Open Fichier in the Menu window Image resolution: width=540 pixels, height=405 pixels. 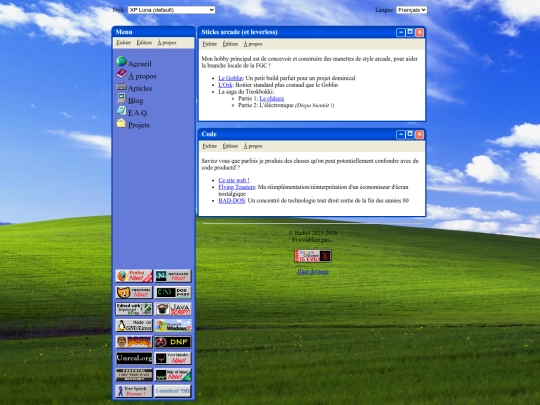point(123,43)
